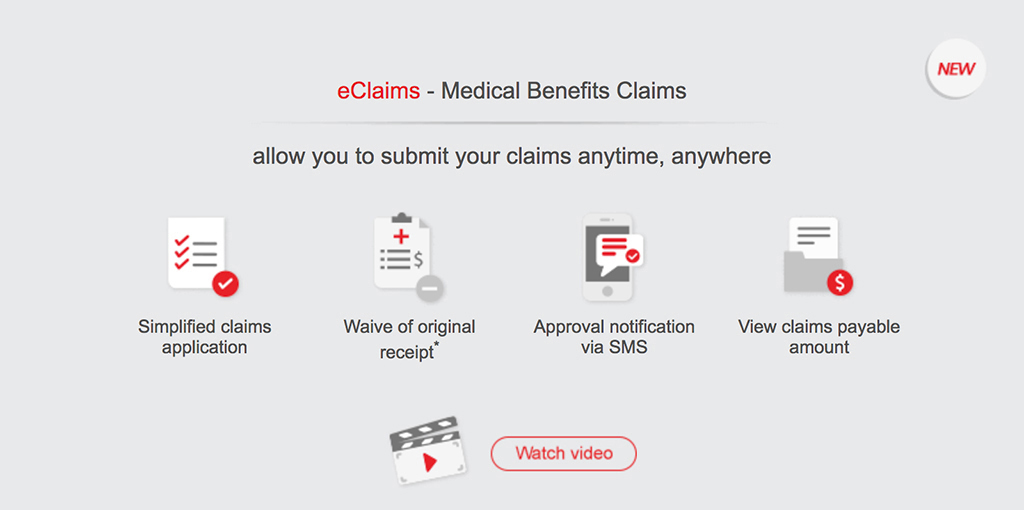
Task: Click the grey minus badge on receipt
Action: click(430, 288)
